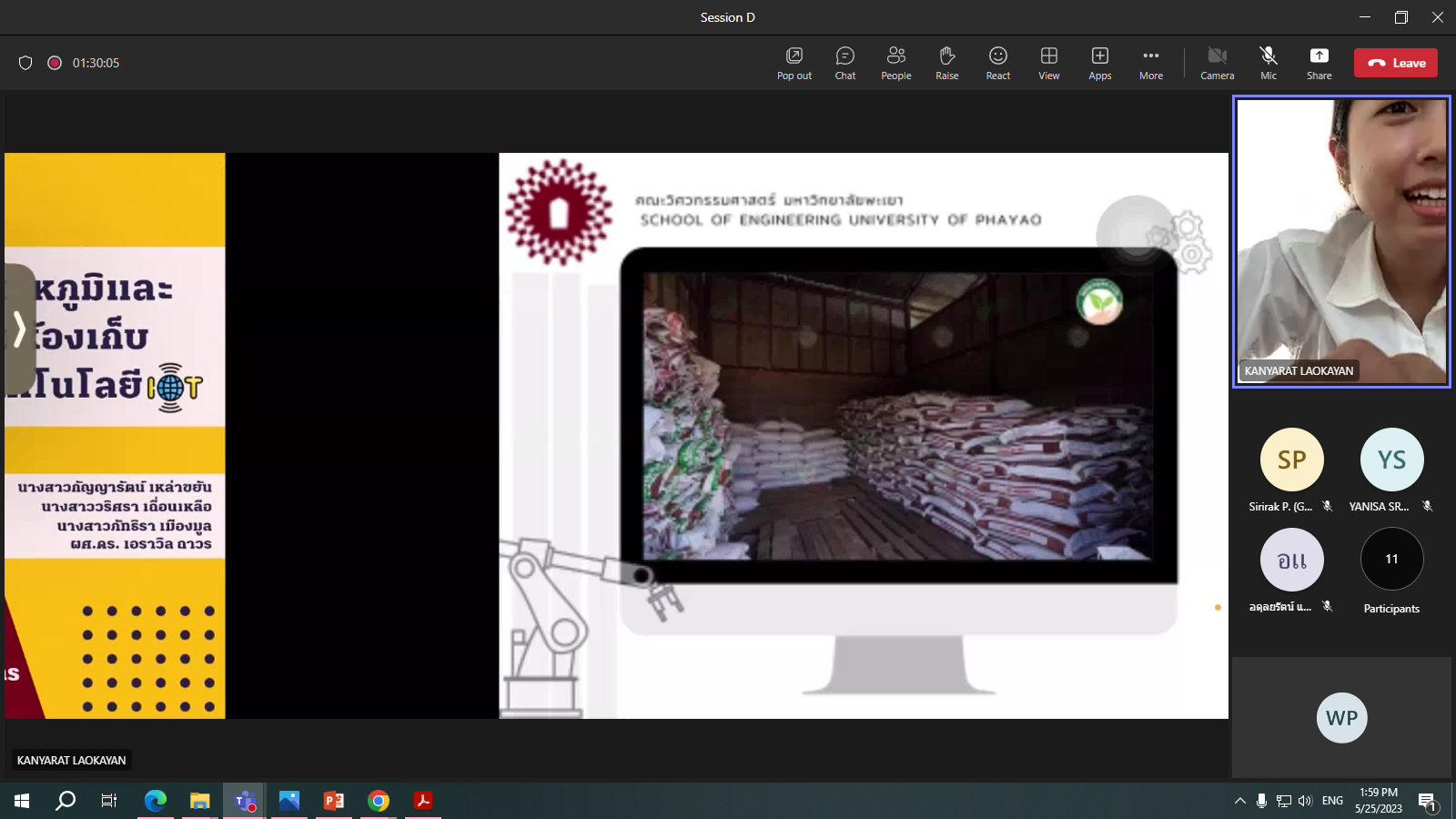Click the system tray microphone icon
Screen dimensions: 1456x819
(1261, 801)
